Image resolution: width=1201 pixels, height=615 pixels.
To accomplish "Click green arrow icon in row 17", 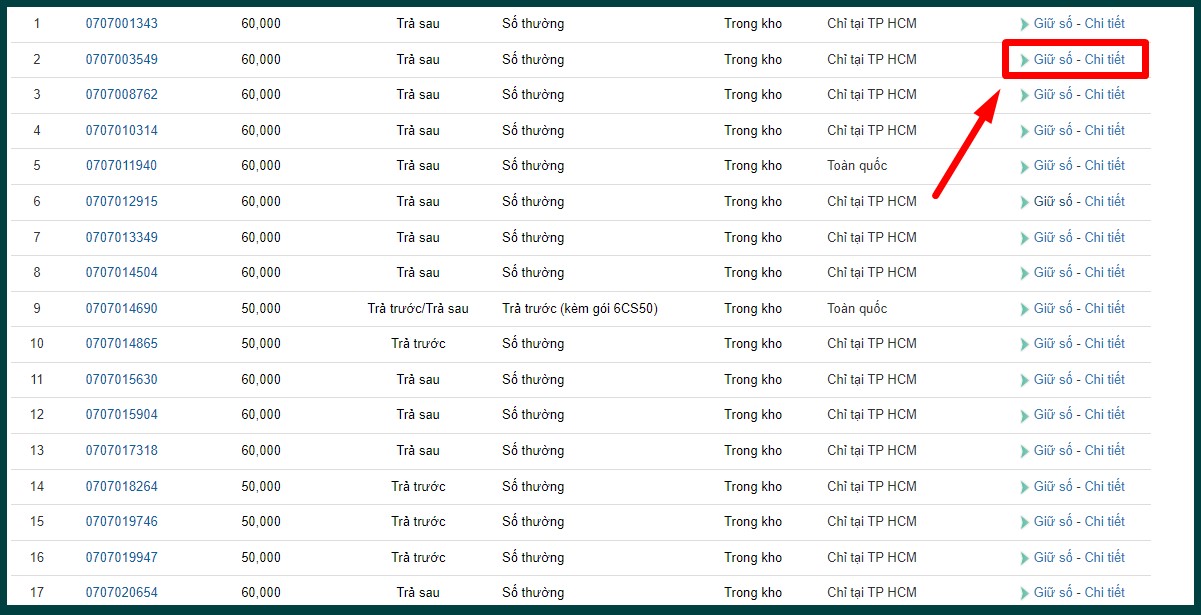I will [1024, 593].
